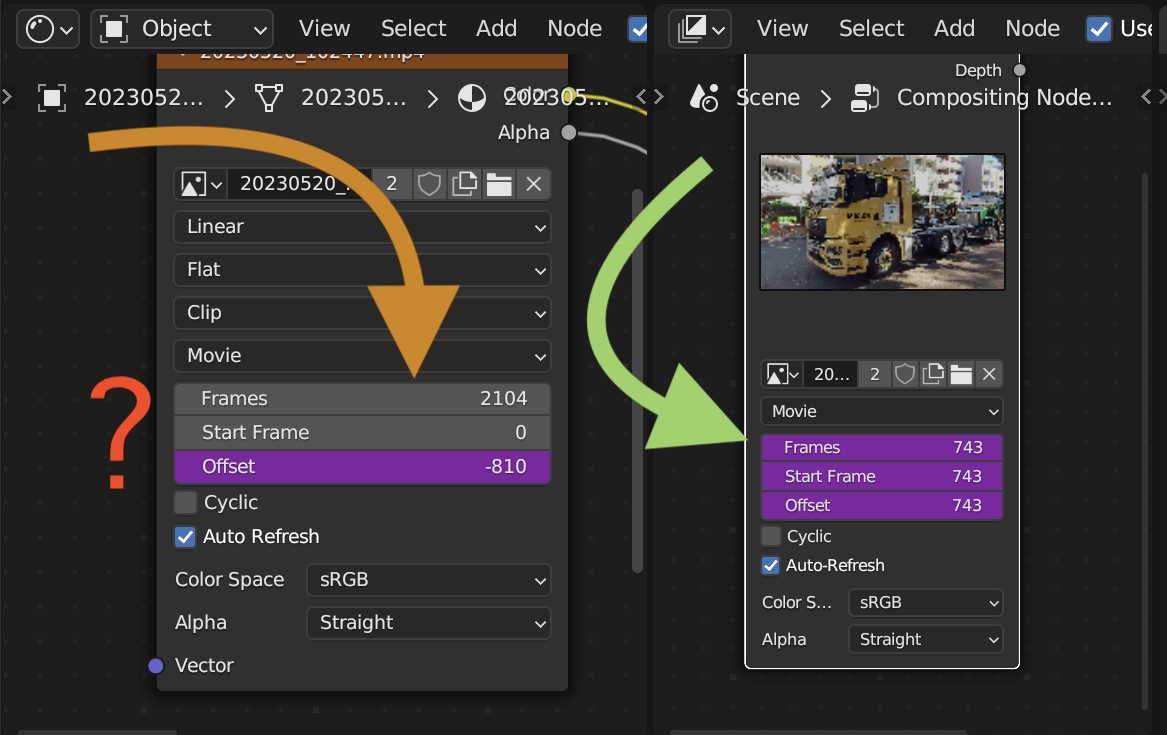This screenshot has width=1167, height=735.
Task: Open the Movie source dropdown in compositor node
Action: [882, 411]
